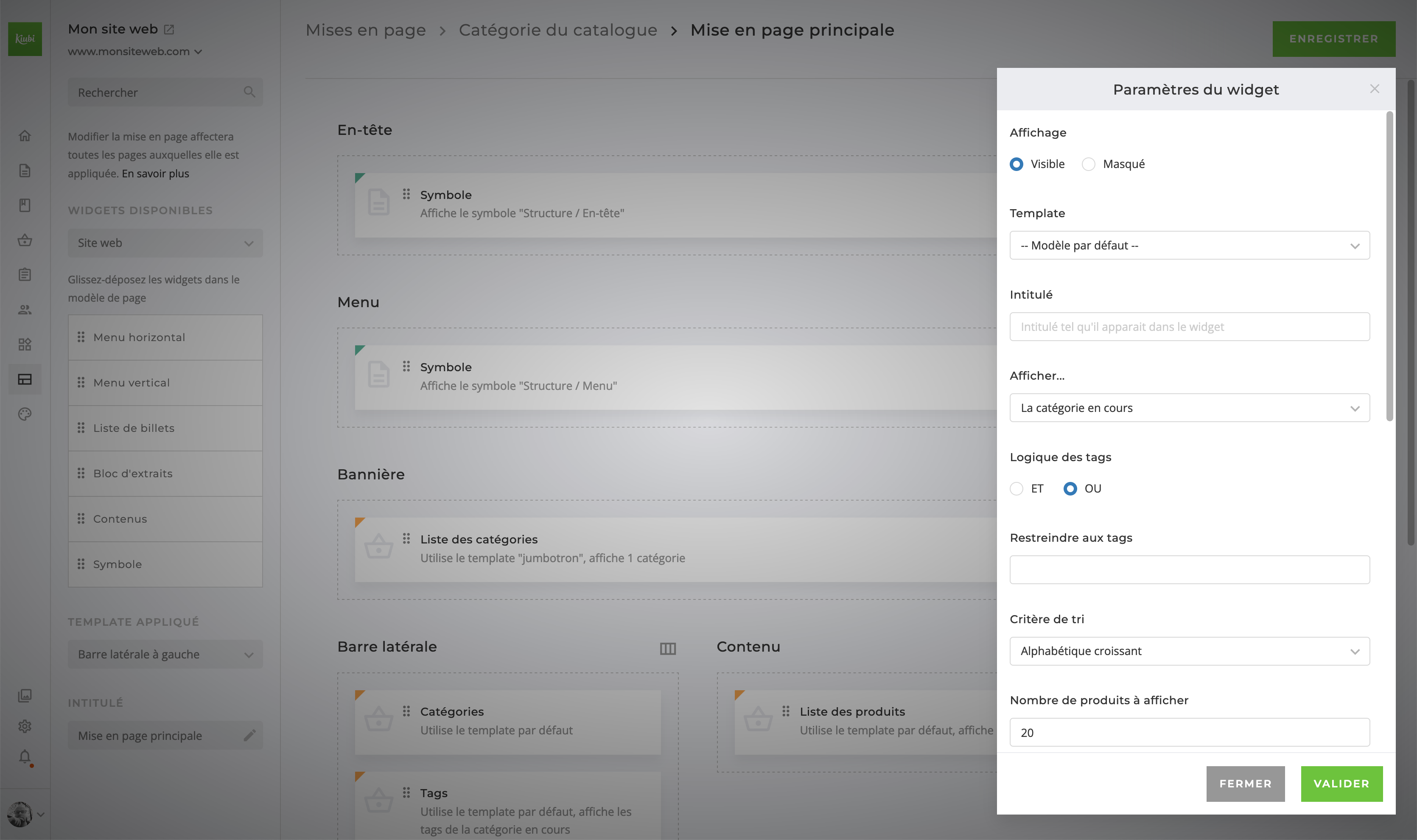The width and height of the screenshot is (1417, 840).
Task: Click the Nombre de produits à afficher field
Action: (1190, 732)
